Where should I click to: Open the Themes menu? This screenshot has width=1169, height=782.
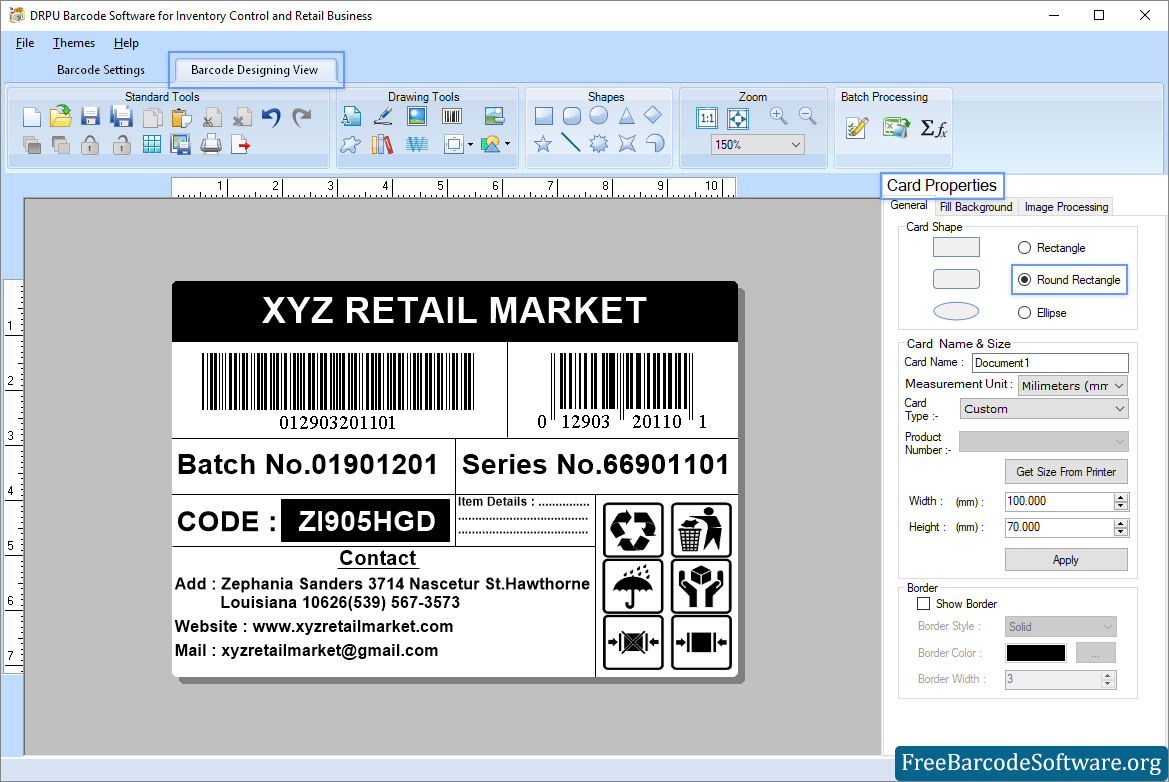[x=74, y=43]
